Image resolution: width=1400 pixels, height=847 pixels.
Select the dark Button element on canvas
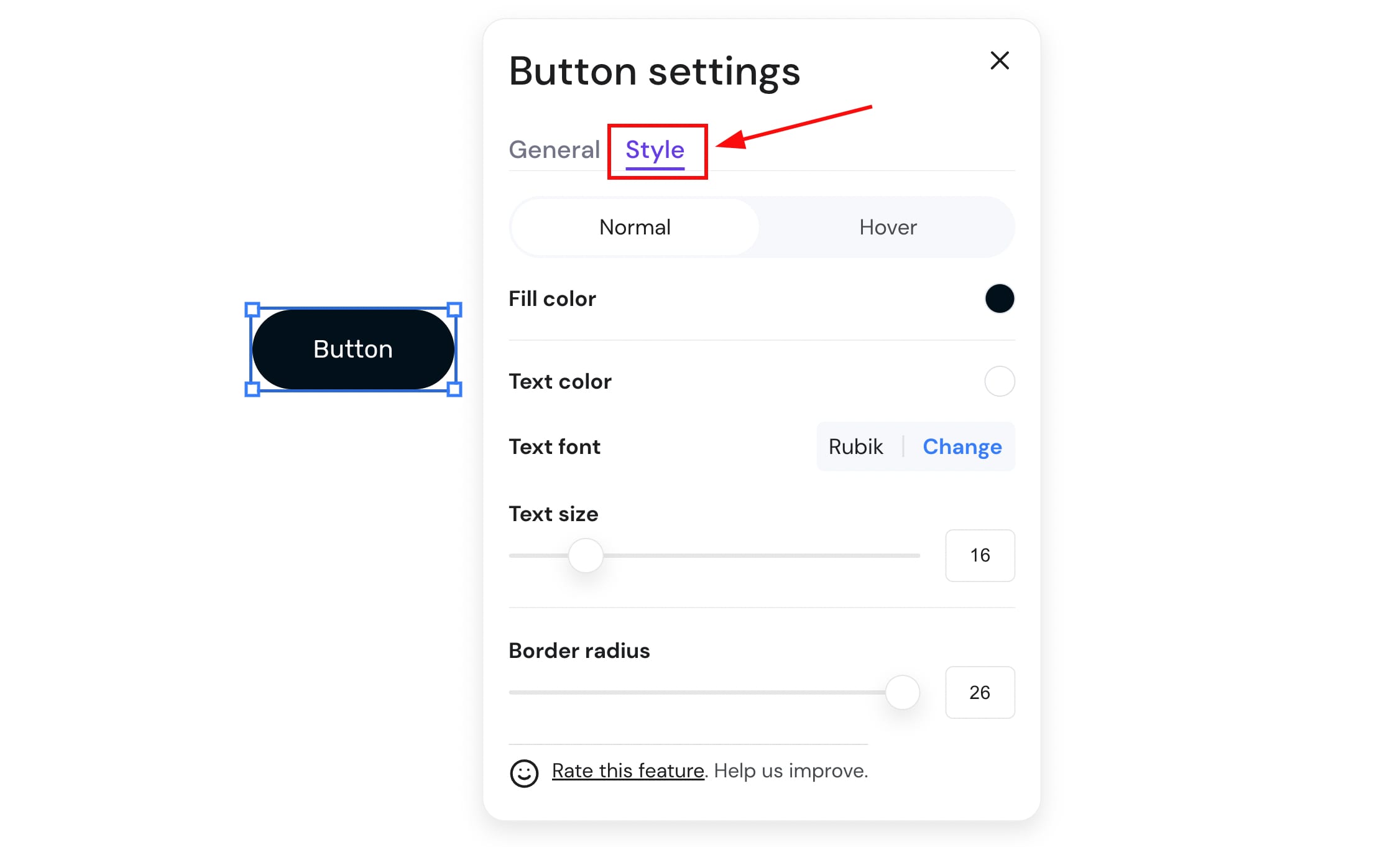[353, 349]
